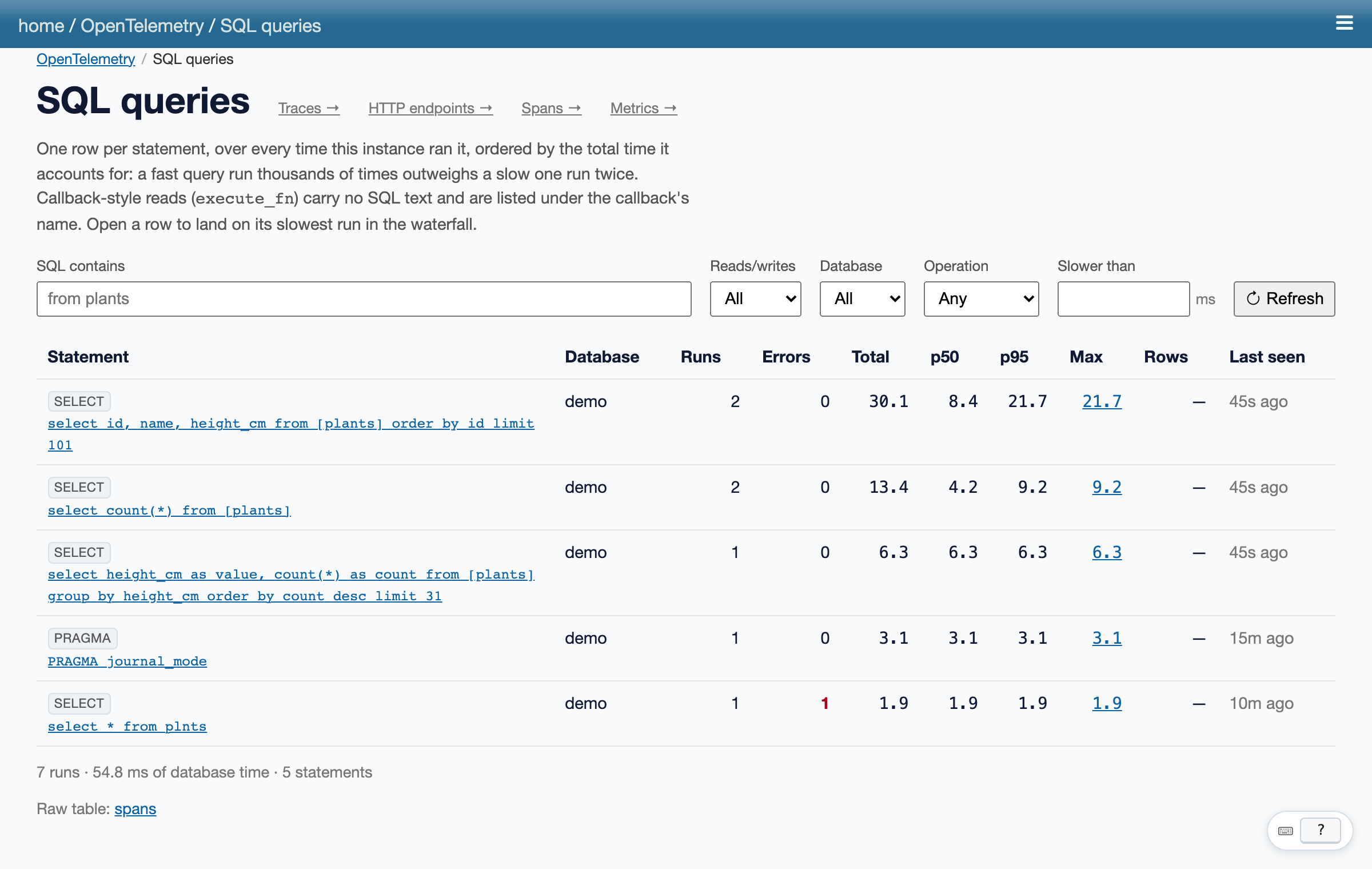The image size is (1372, 869).
Task: Open the Database filter dropdown
Action: (x=862, y=298)
